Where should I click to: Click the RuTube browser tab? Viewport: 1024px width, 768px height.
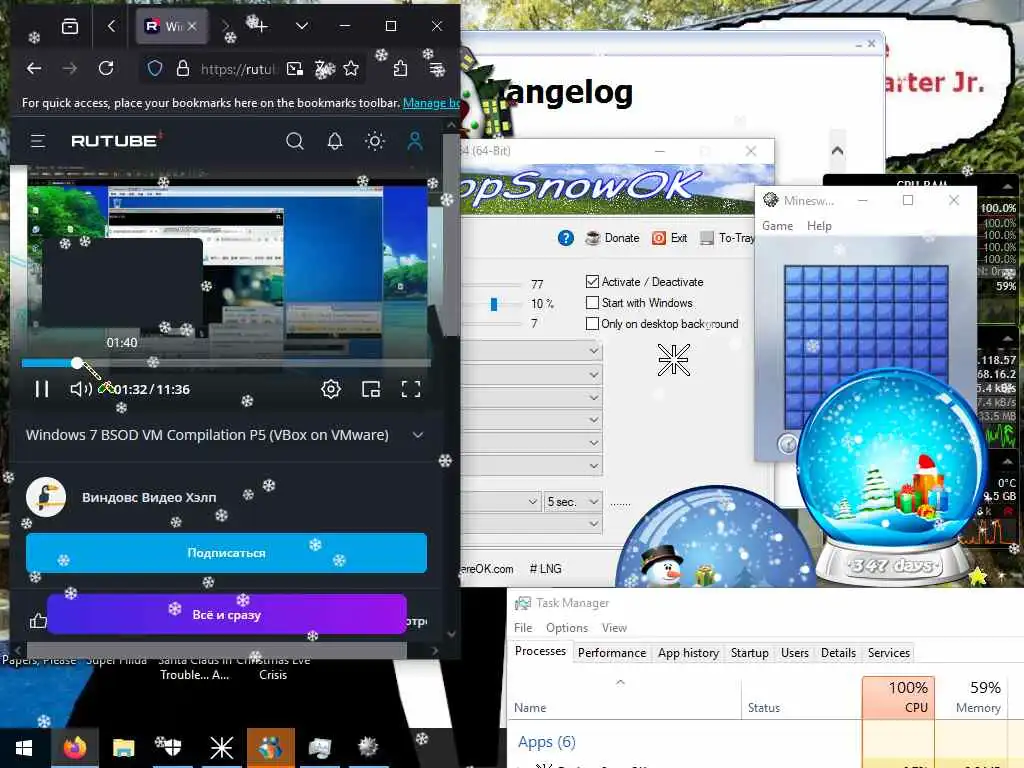coord(172,26)
